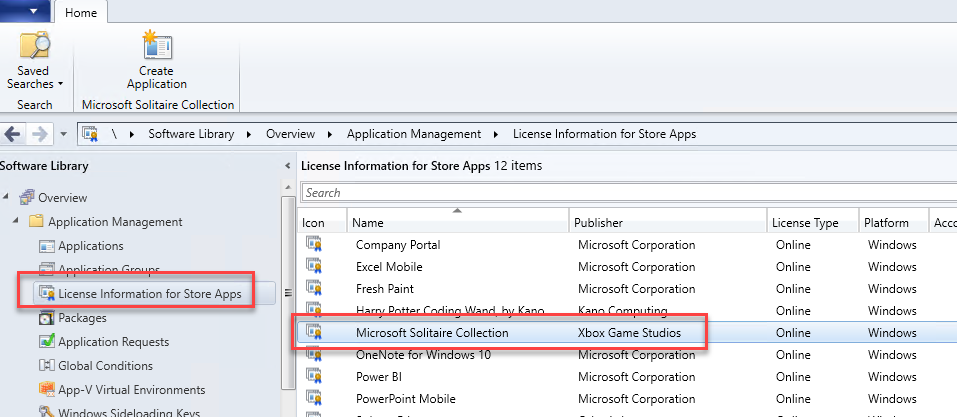Click License Information for Store Apps breadcrumb

click(x=604, y=134)
